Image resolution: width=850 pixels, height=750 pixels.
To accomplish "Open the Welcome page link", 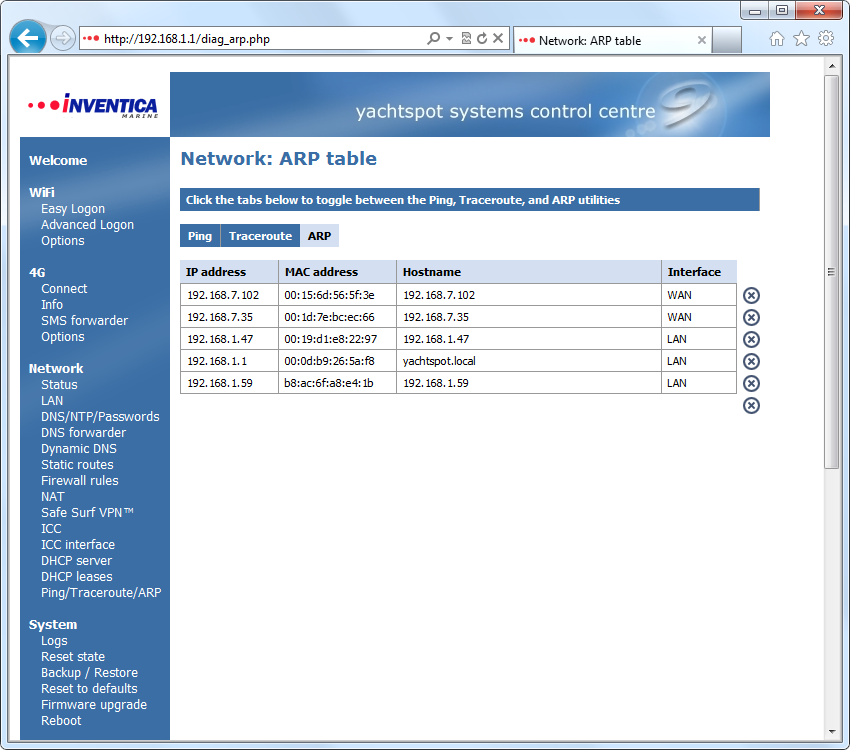I will 58,160.
